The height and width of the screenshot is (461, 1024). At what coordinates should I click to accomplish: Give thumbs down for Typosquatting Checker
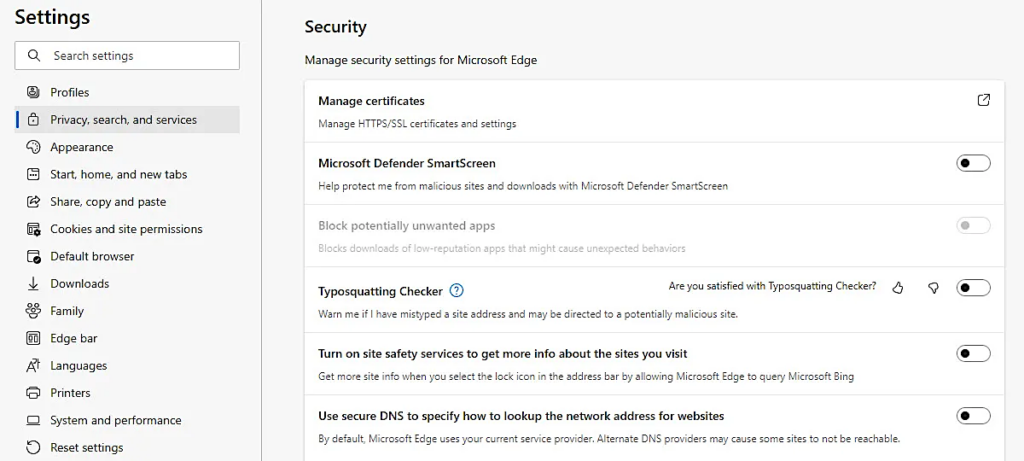pyautogui.click(x=933, y=288)
